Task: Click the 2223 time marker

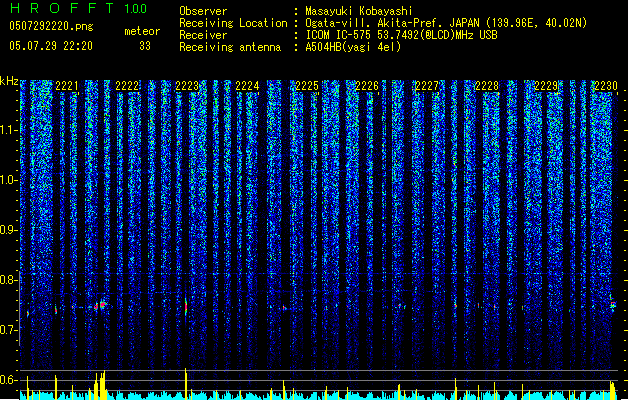Action: click(187, 86)
